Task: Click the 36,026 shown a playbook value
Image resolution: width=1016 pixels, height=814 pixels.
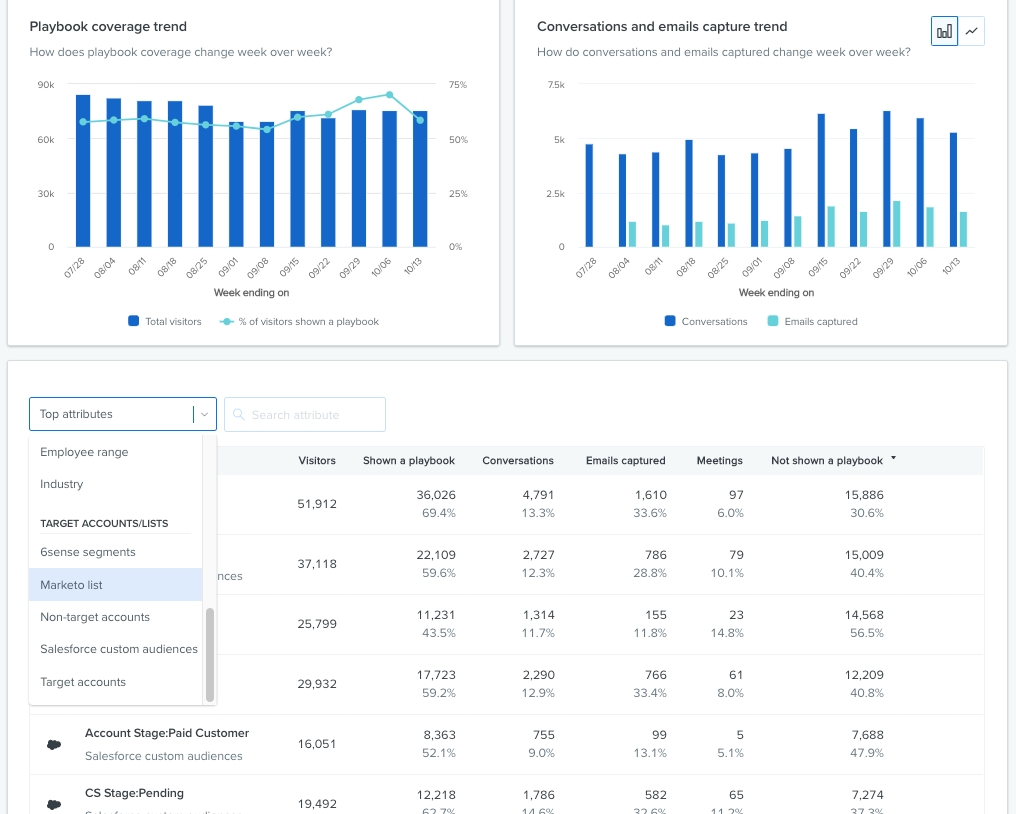Action: [436, 495]
